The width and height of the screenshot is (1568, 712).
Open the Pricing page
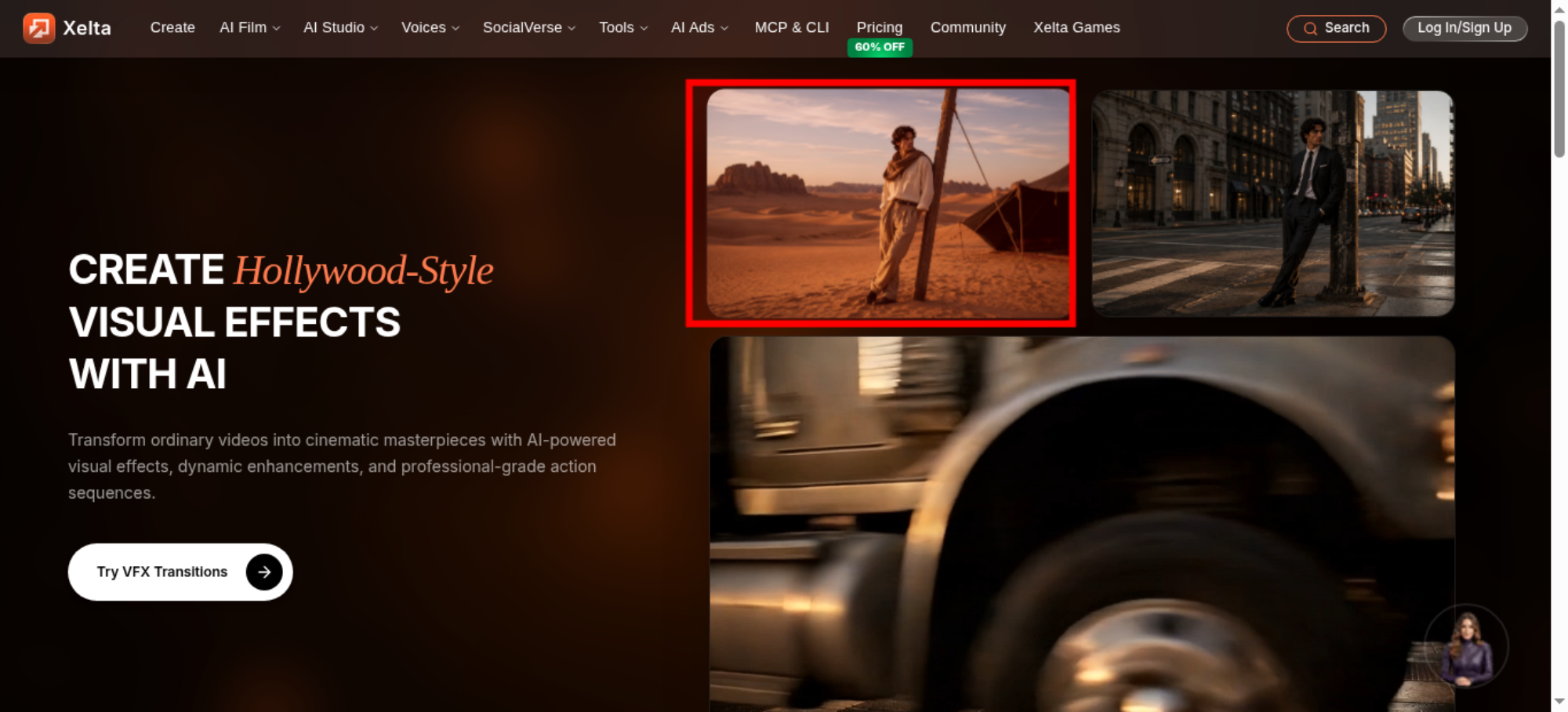[x=880, y=27]
